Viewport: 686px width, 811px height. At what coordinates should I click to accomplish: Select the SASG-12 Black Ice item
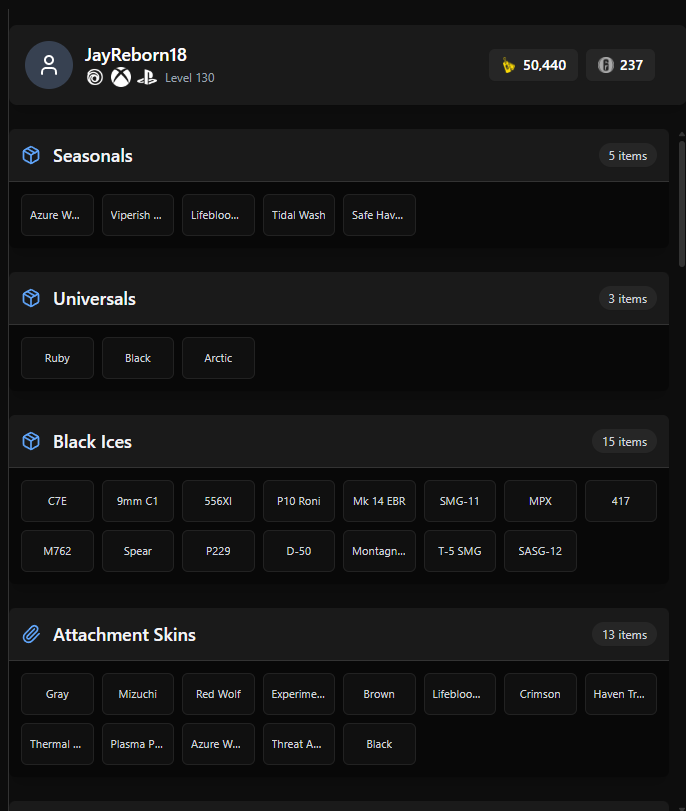540,551
